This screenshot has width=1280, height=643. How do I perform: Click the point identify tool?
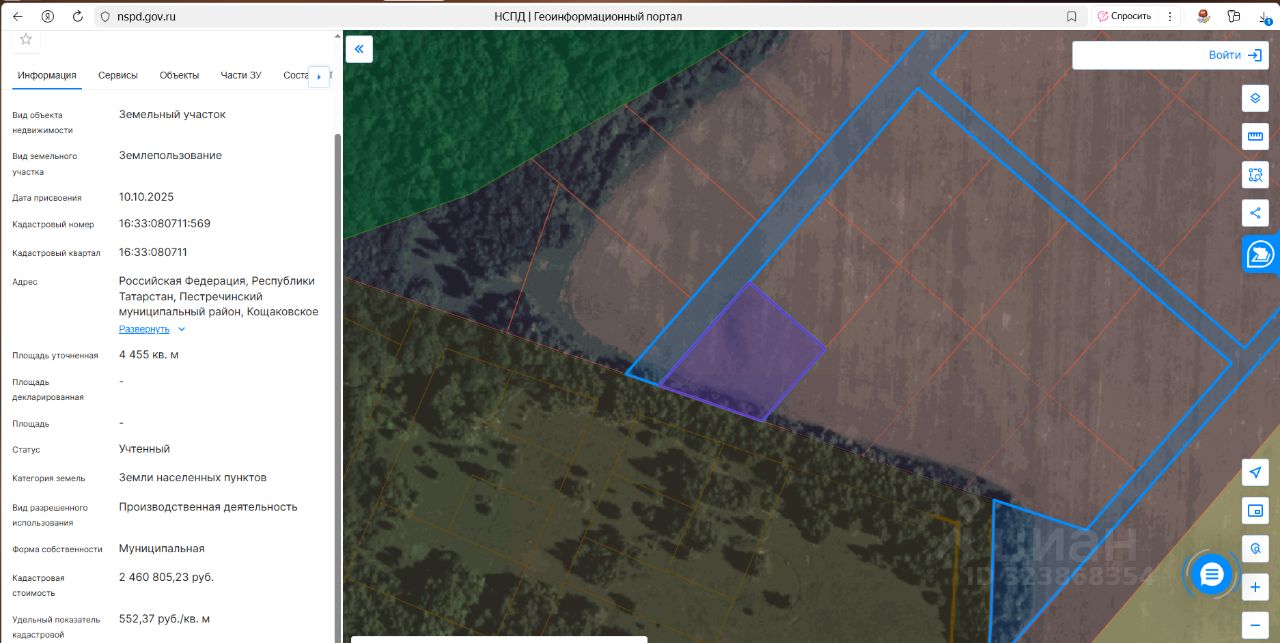click(1255, 549)
